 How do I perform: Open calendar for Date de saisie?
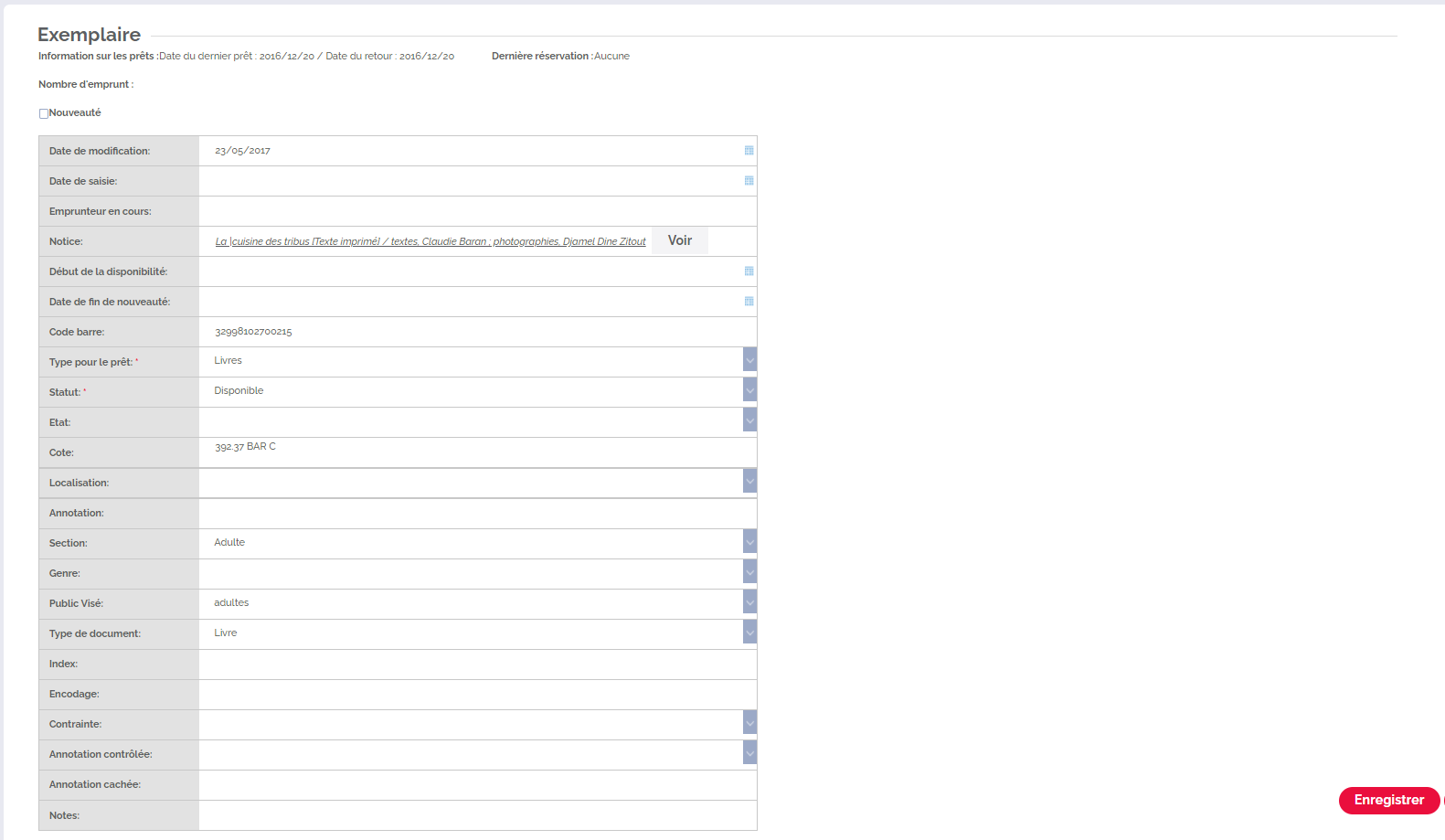coord(749,181)
